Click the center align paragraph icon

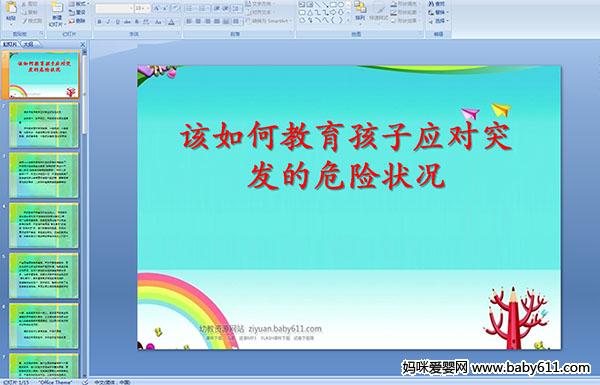tap(198, 22)
